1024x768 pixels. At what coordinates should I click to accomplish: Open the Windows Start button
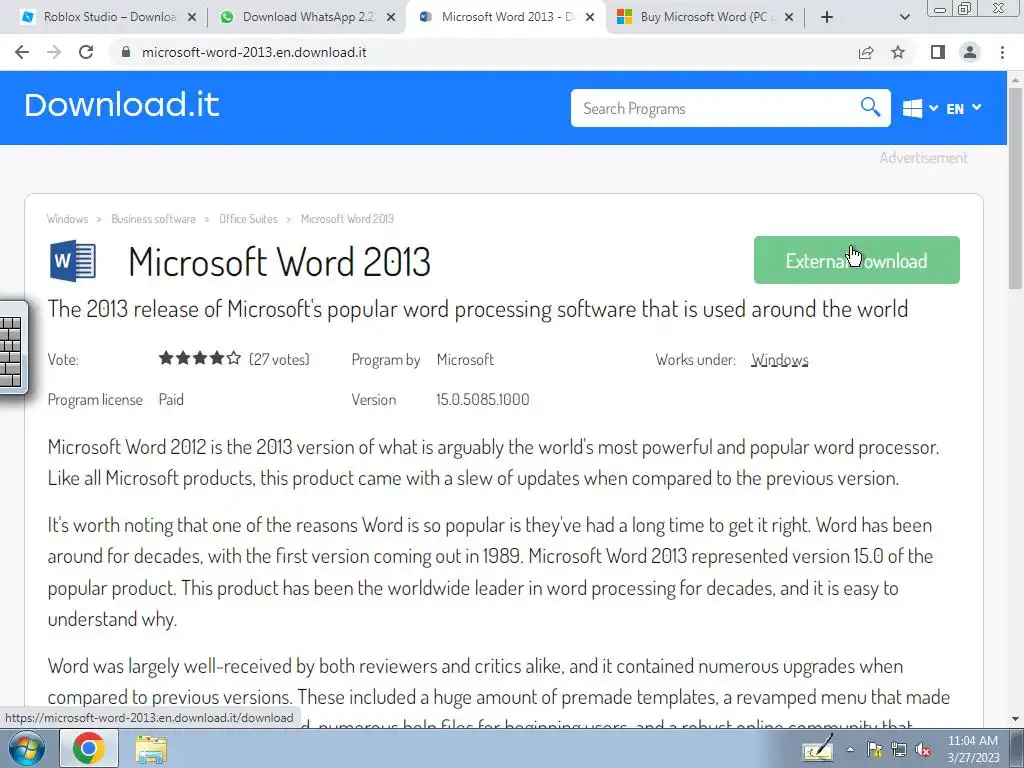25,748
